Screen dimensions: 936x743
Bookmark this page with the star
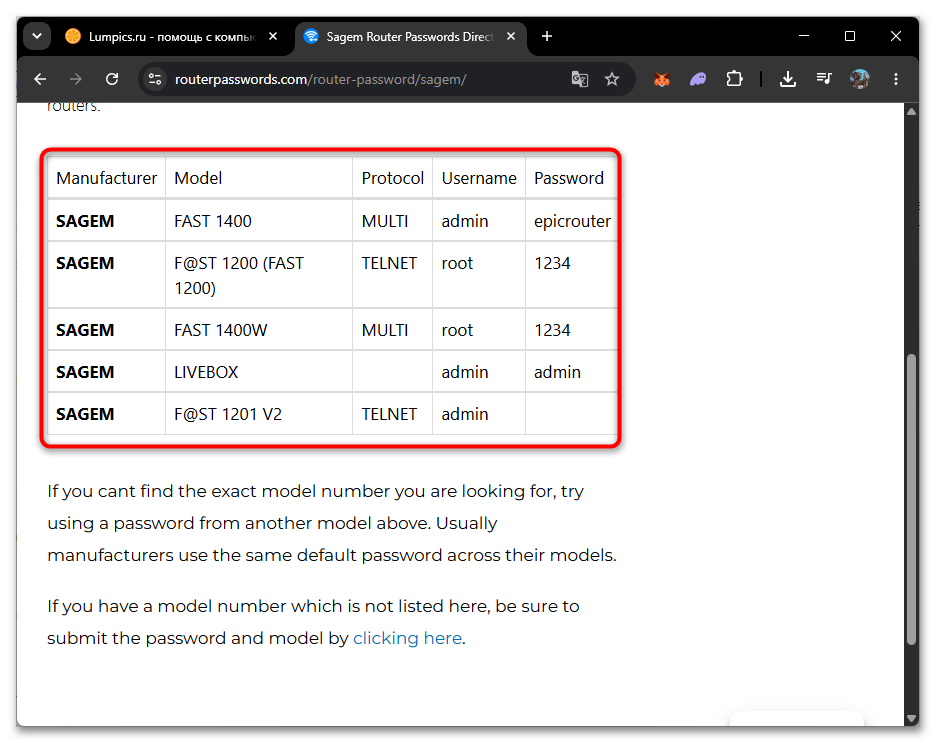click(612, 79)
